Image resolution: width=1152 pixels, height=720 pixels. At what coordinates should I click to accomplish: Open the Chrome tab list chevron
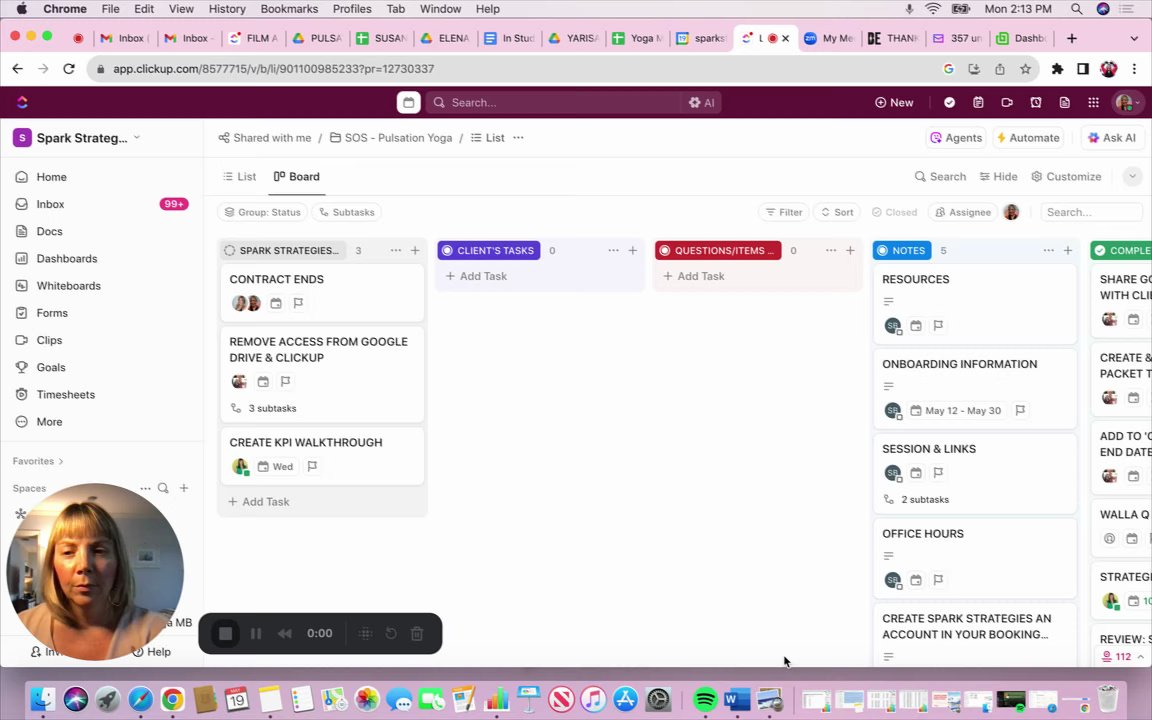[1134, 38]
